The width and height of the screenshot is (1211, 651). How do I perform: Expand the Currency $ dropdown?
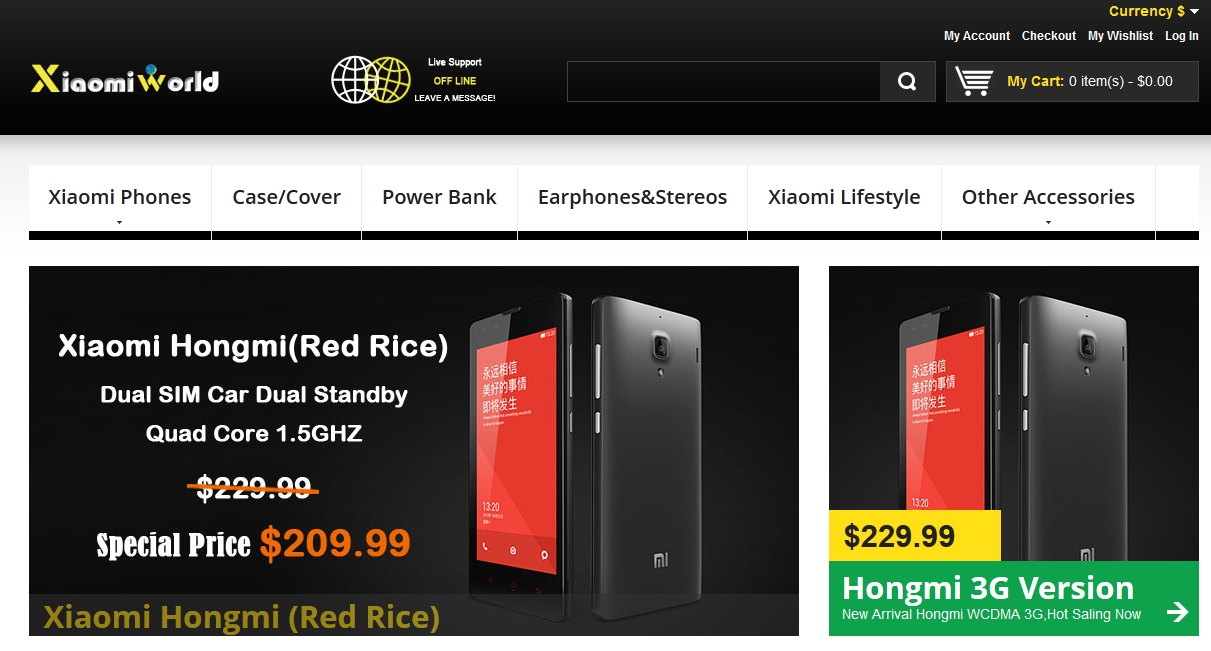coord(1154,11)
